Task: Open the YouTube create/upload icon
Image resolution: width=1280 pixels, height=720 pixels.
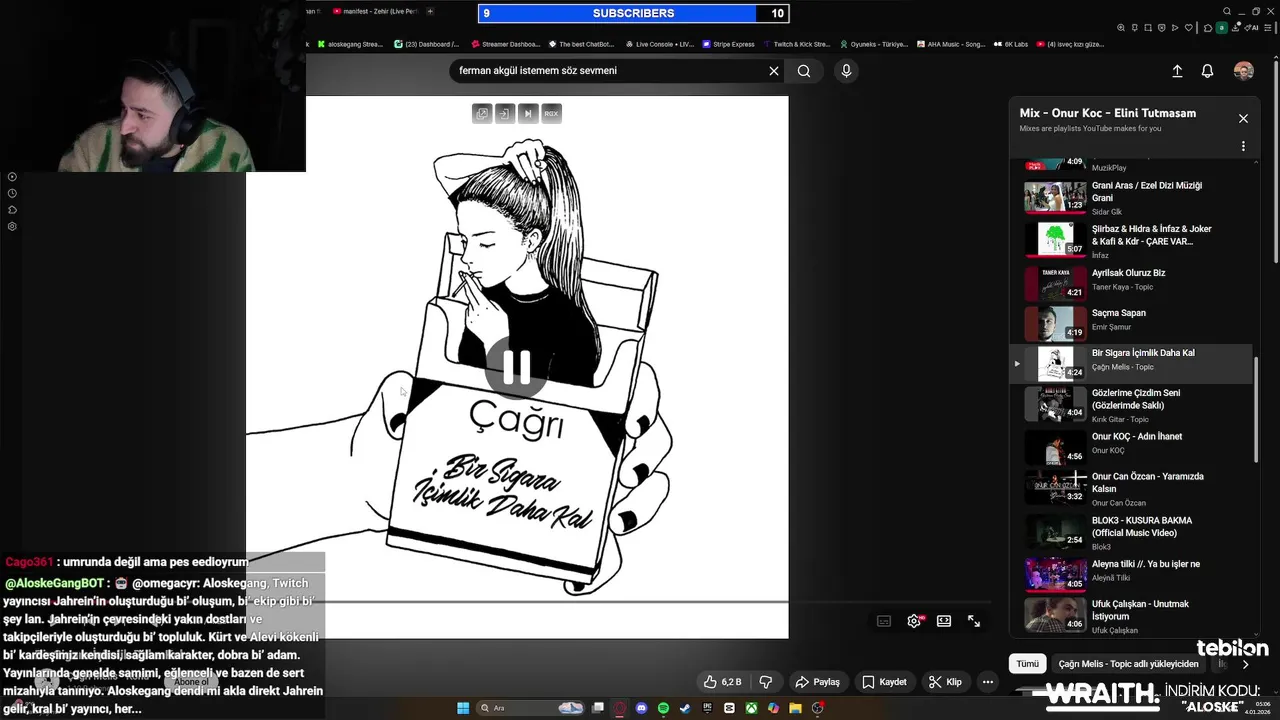Action: click(1177, 71)
